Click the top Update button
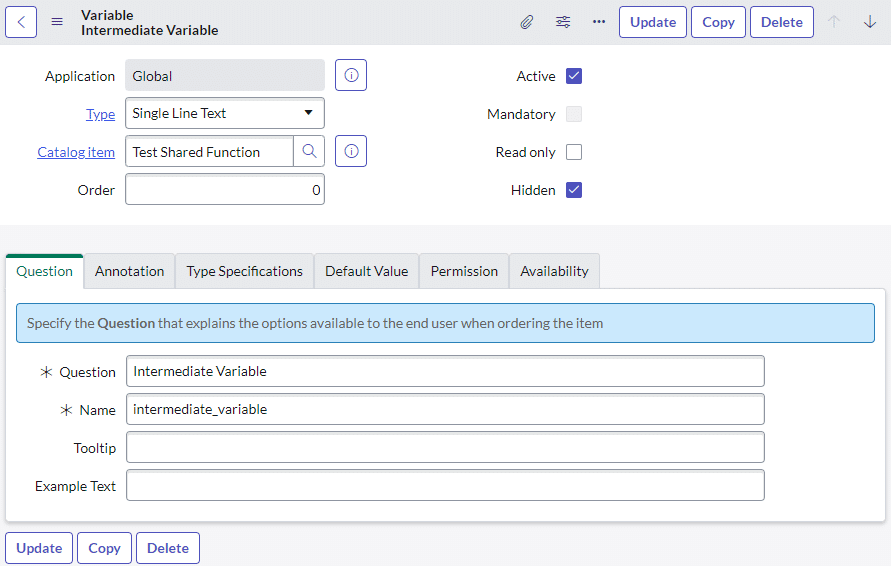The width and height of the screenshot is (891, 566). coord(653,22)
